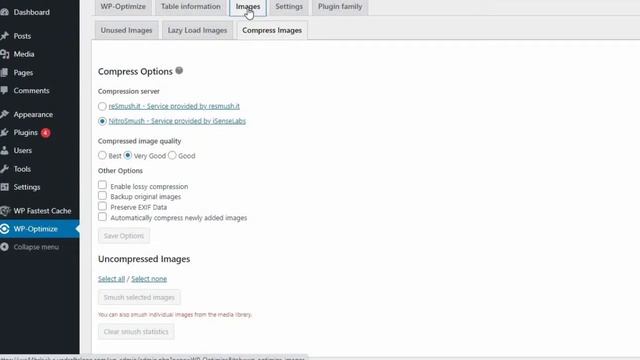The width and height of the screenshot is (640, 360).
Task: Open Media in the sidebar menu
Action: [24, 54]
